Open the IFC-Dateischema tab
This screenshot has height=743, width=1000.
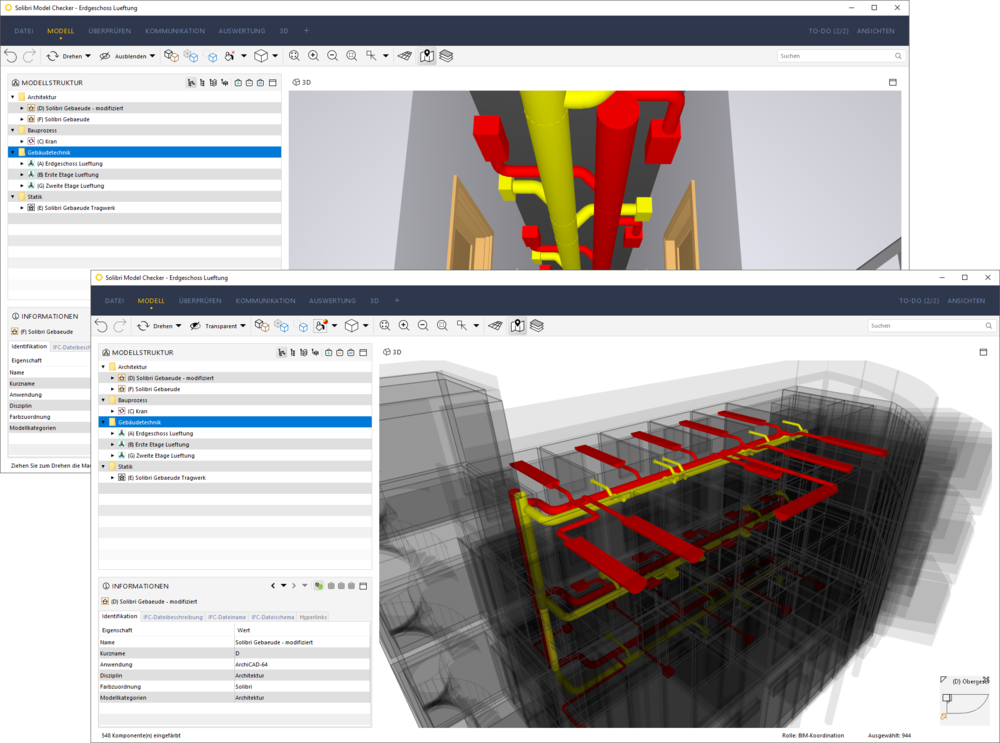tap(272, 617)
